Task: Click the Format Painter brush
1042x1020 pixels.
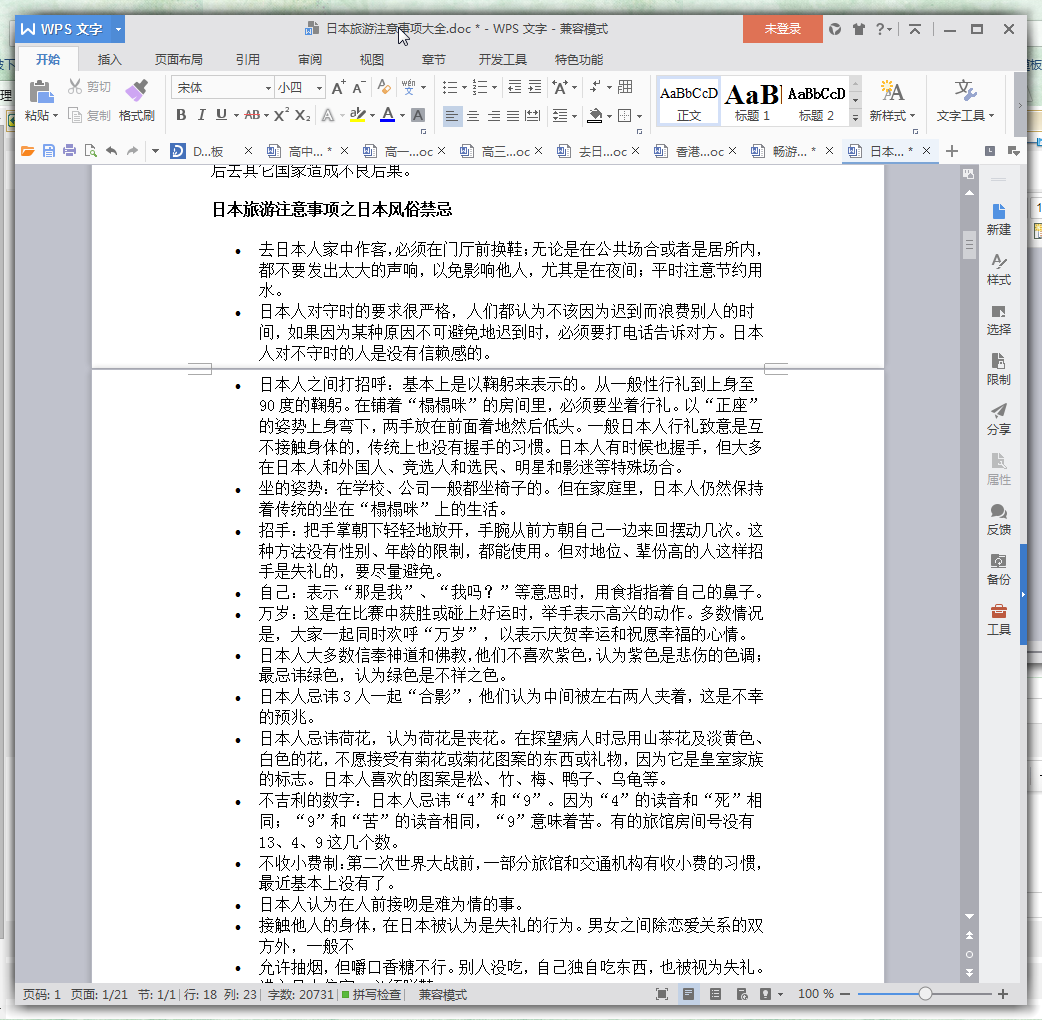Action: (x=137, y=90)
